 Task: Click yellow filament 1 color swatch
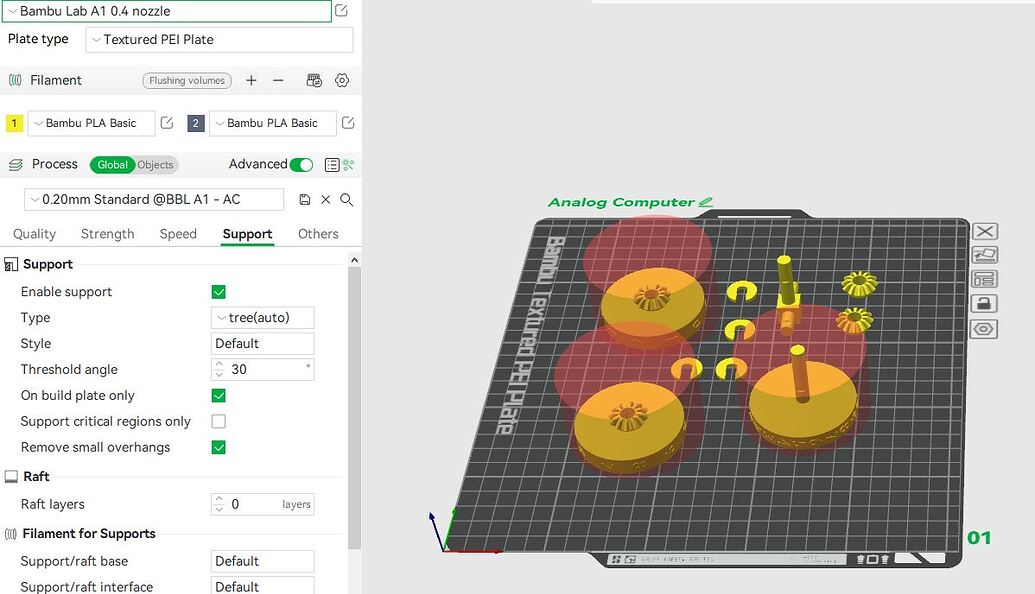point(15,123)
